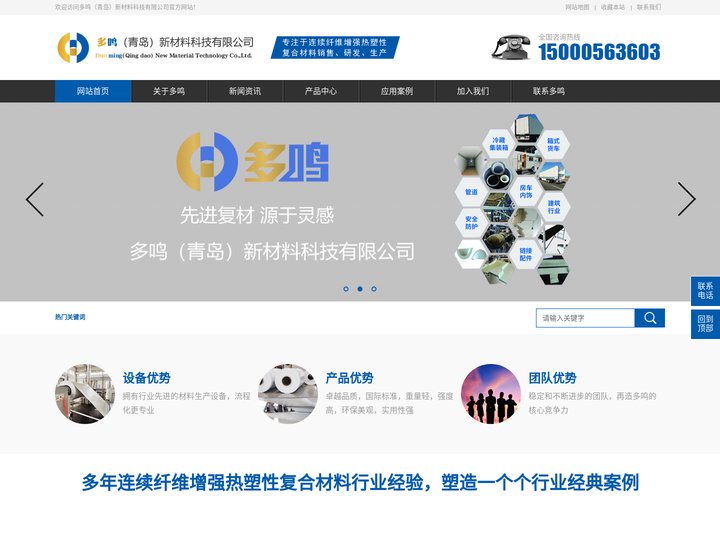Select second carousel dot indicator
720x540 pixels.
[x=360, y=289]
